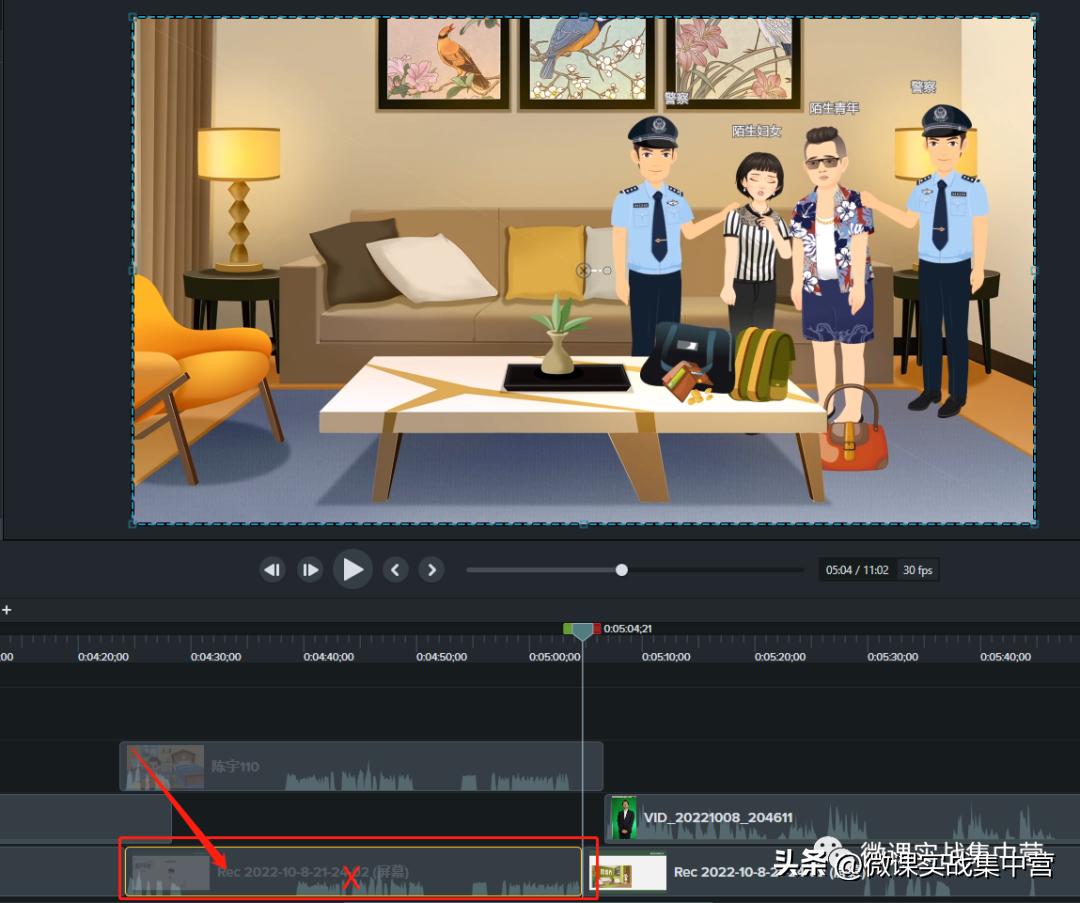Jump to previous clip using left chevron icon
The image size is (1080, 903).
pos(395,569)
